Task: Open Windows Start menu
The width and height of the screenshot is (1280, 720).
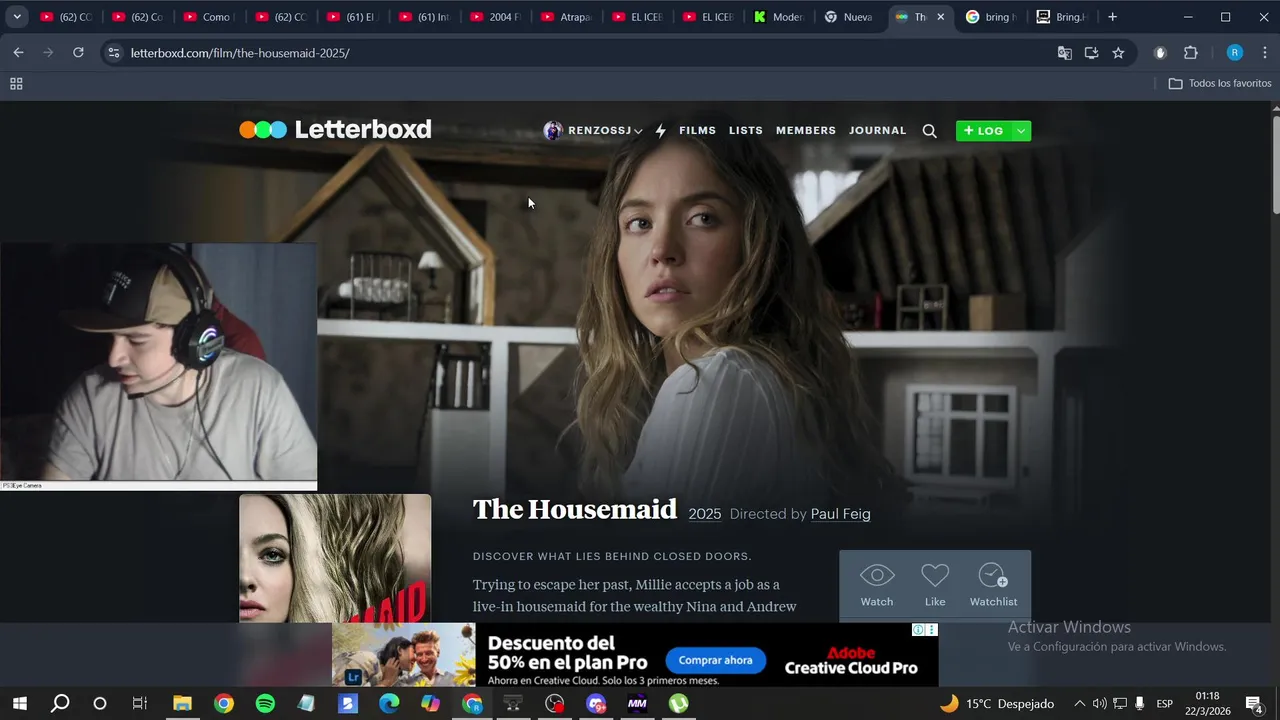Action: point(19,703)
